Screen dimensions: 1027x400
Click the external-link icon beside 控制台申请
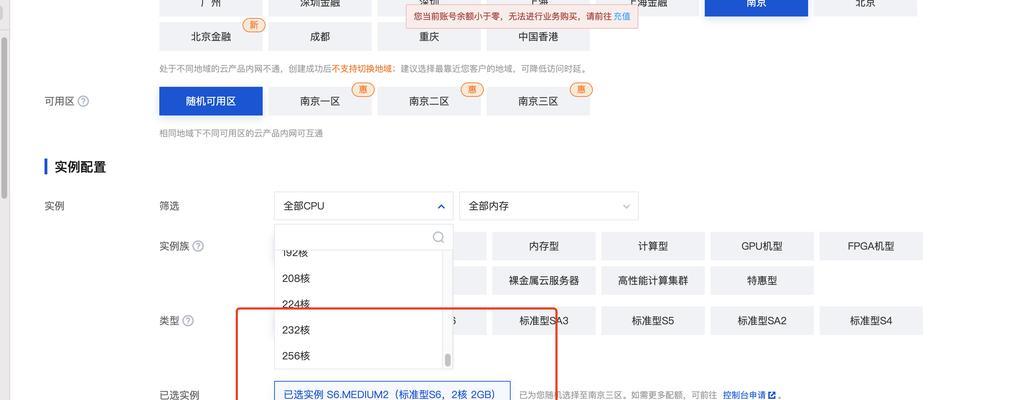coord(772,395)
